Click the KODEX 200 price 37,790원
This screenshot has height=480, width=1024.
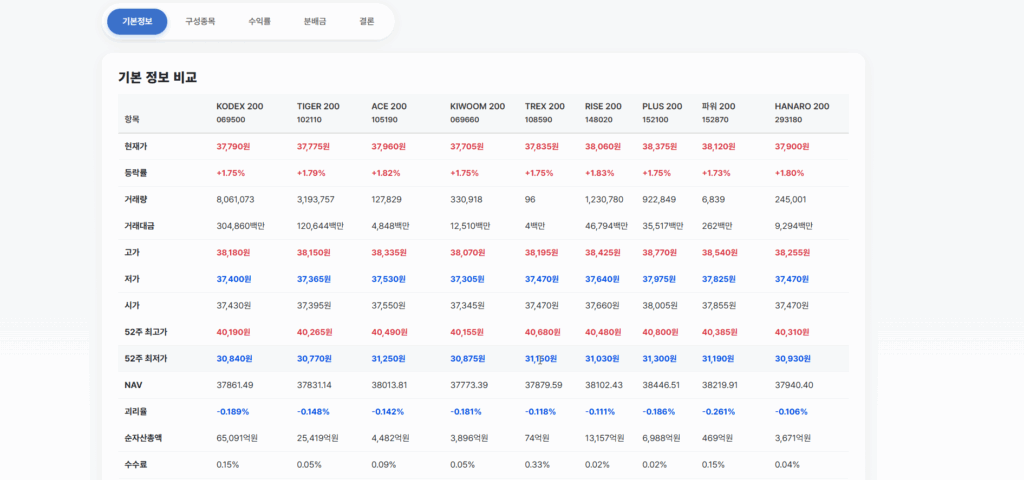233,146
